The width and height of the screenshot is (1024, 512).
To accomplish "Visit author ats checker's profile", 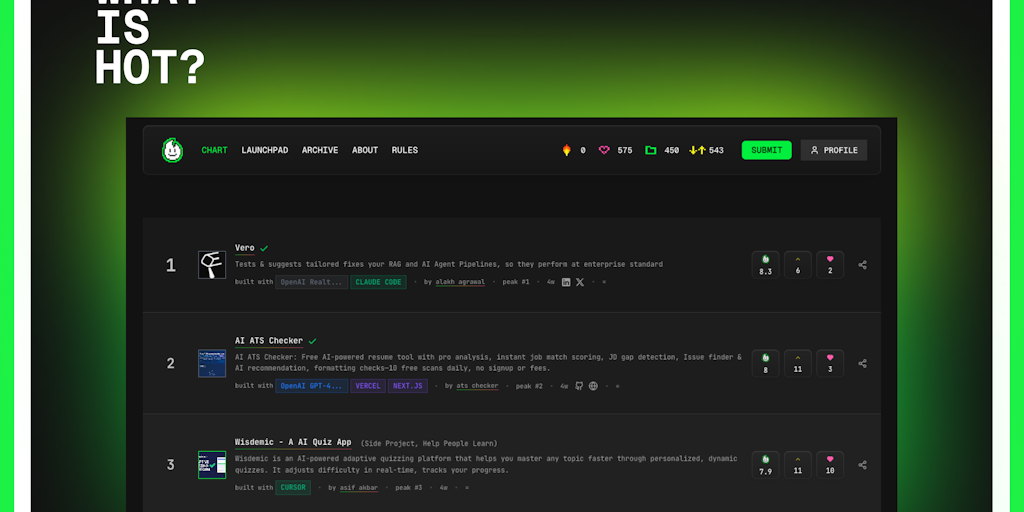I will (x=477, y=386).
